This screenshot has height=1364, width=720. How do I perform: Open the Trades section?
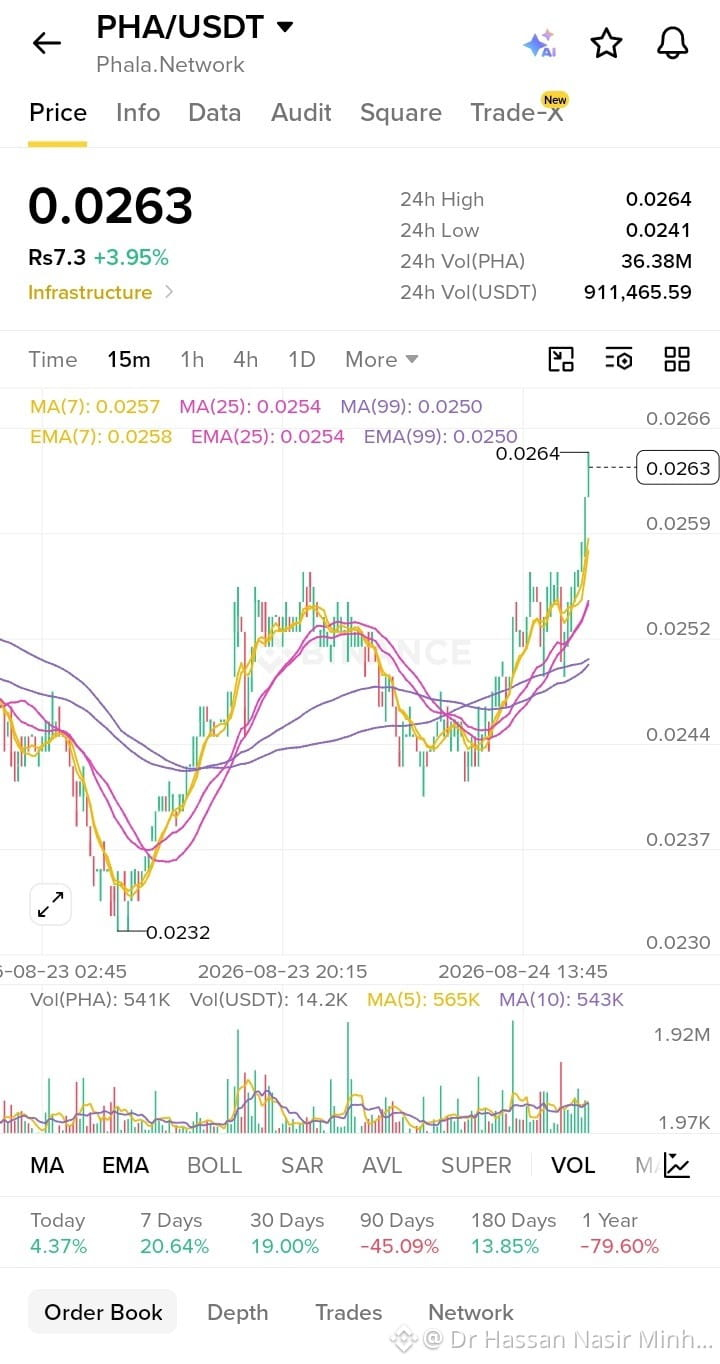coord(349,1312)
